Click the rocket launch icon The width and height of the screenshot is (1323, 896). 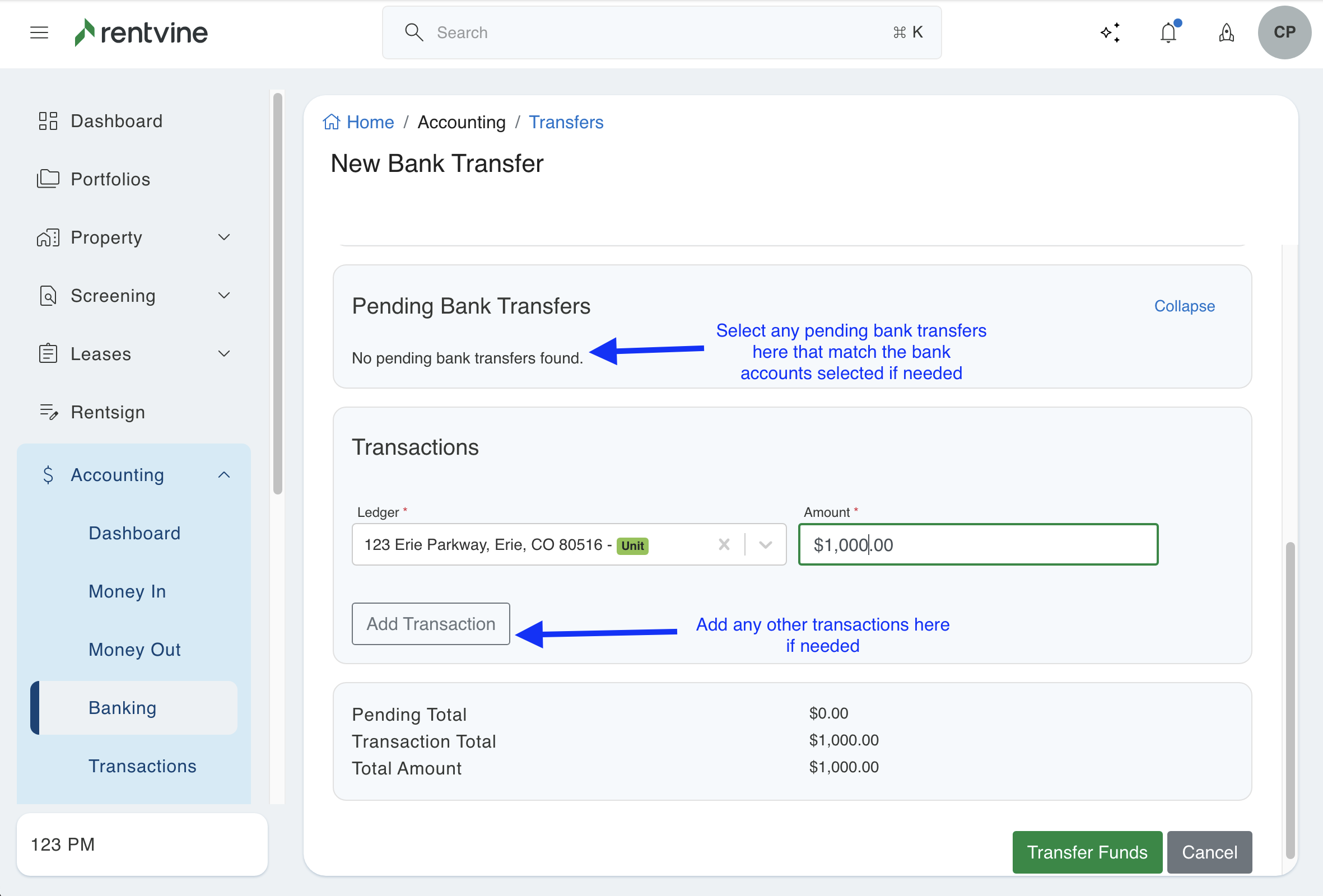coord(1226,32)
